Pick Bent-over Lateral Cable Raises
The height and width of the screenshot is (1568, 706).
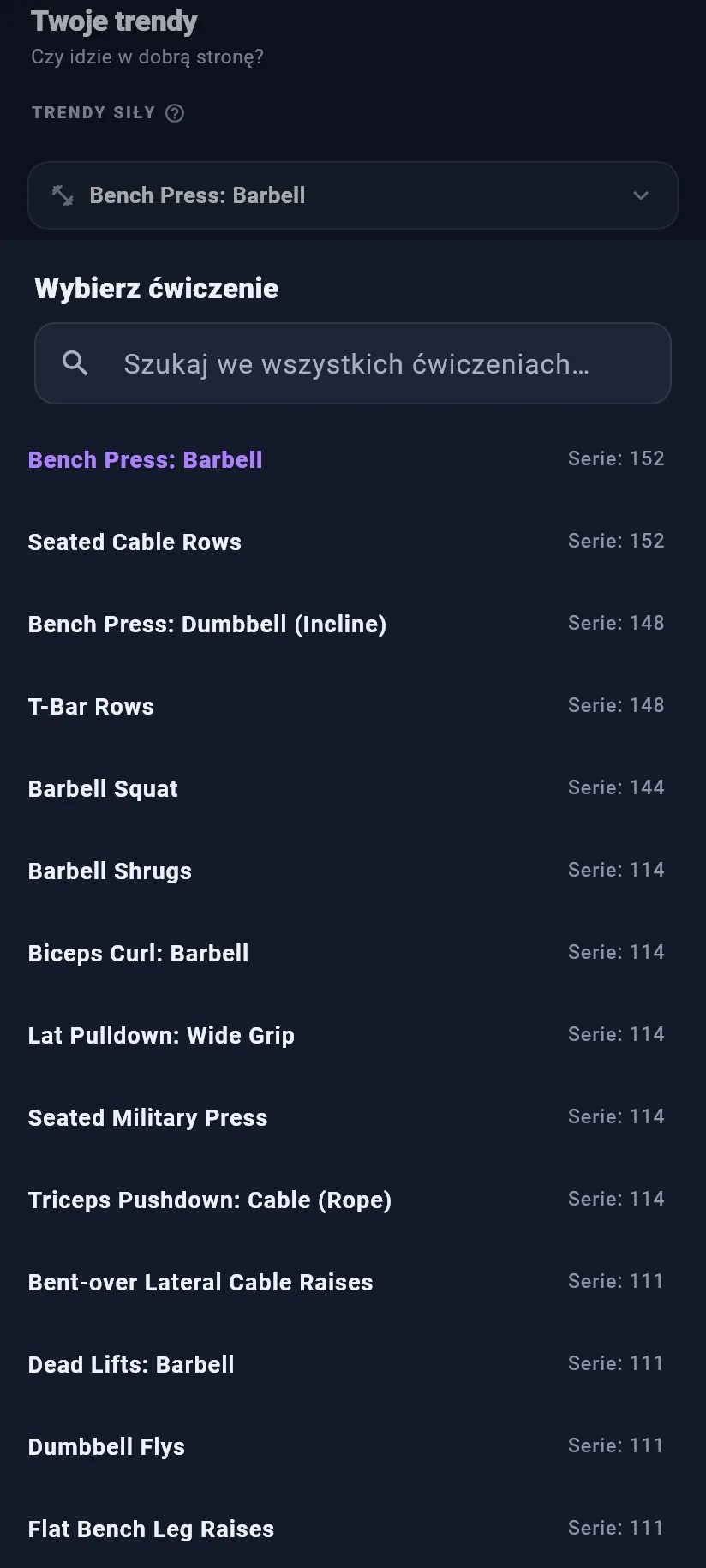(x=346, y=1282)
